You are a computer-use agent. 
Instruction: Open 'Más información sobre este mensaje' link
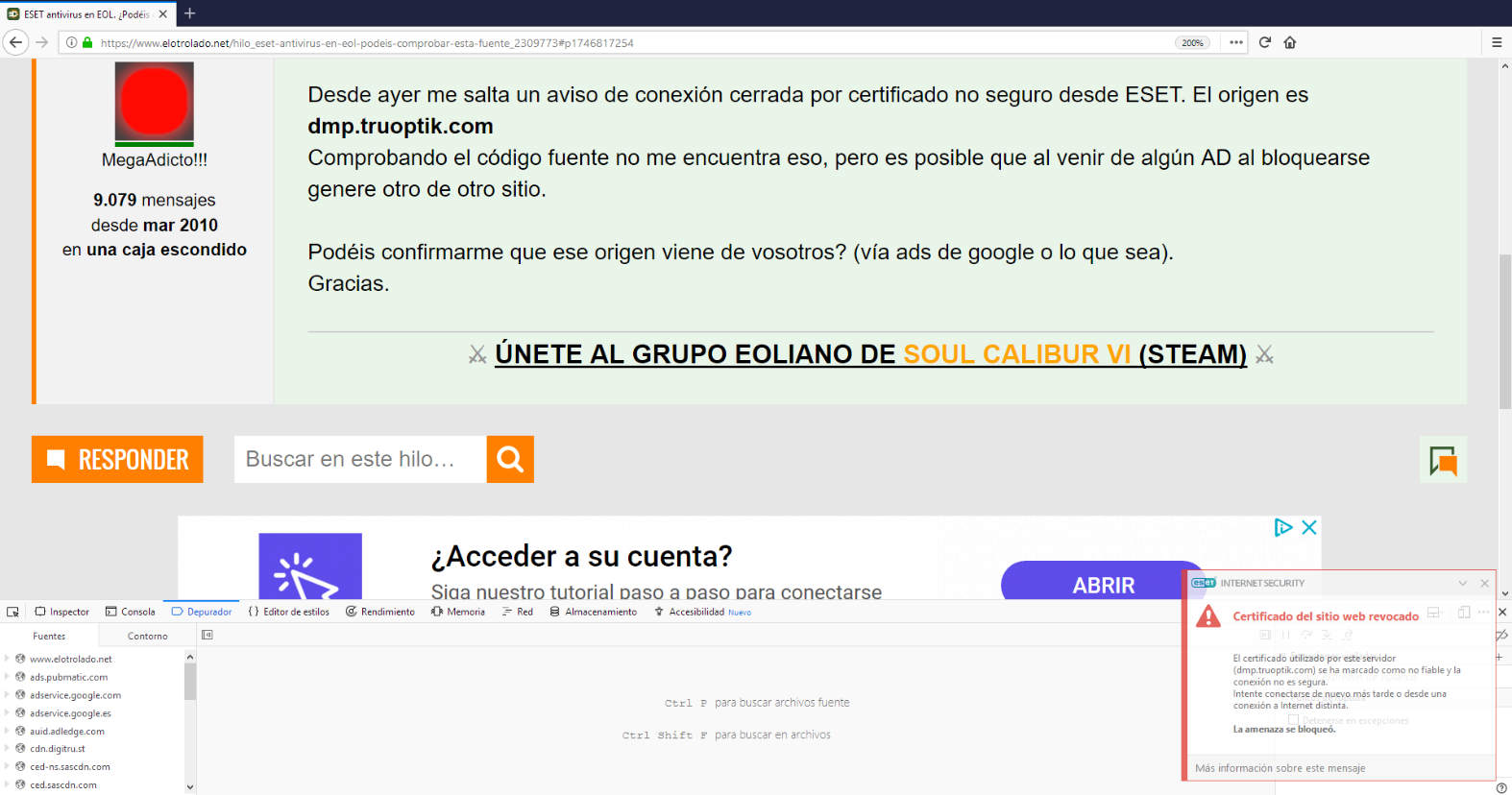[1280, 768]
